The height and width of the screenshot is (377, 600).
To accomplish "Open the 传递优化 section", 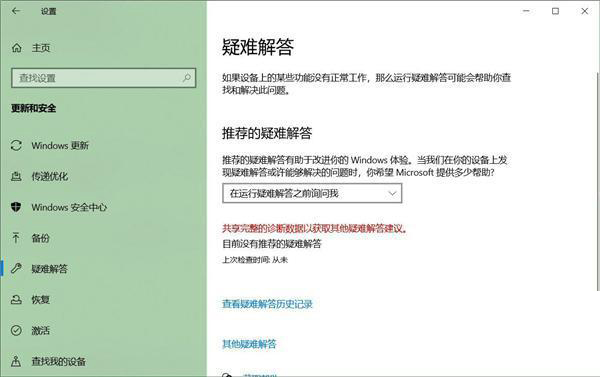I will (x=50, y=176).
